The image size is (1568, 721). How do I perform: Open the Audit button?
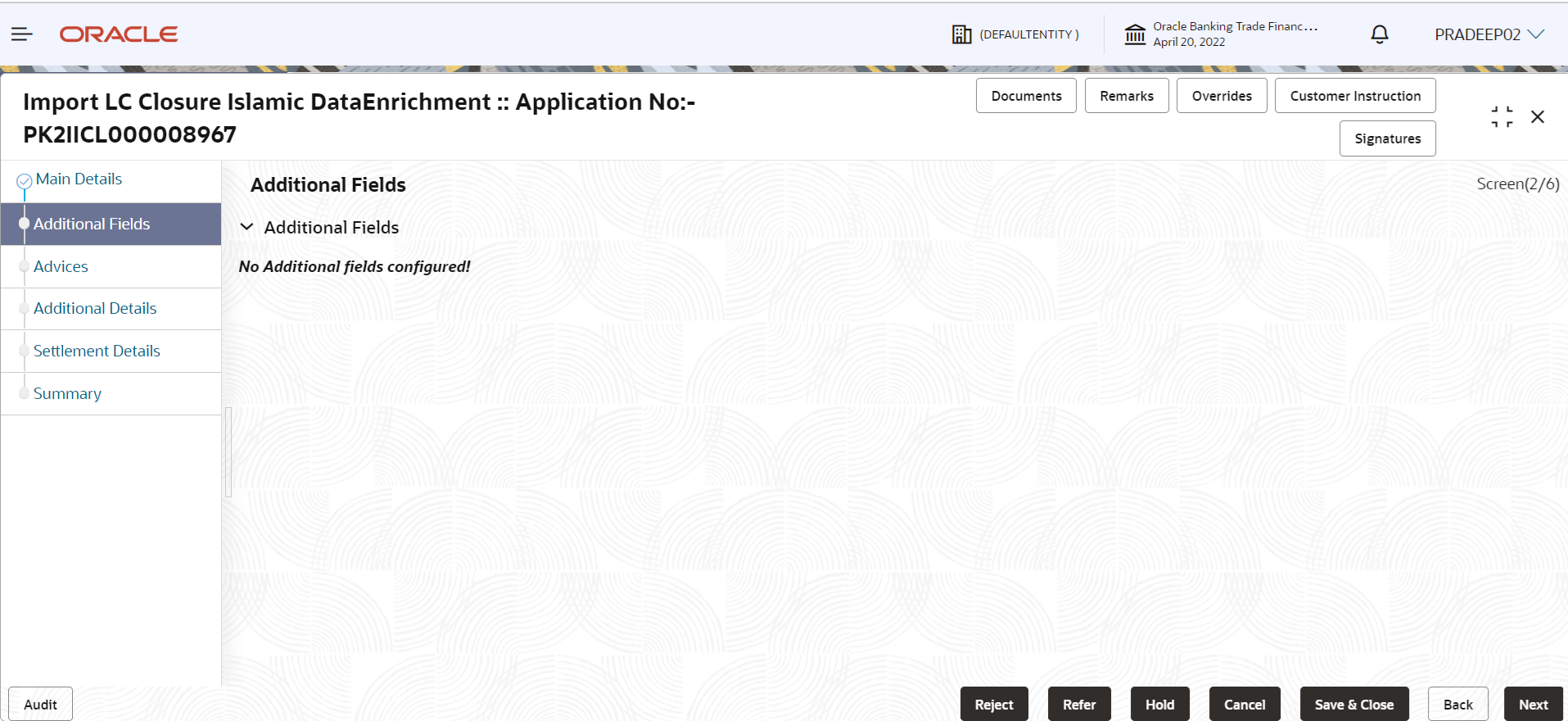click(x=40, y=705)
